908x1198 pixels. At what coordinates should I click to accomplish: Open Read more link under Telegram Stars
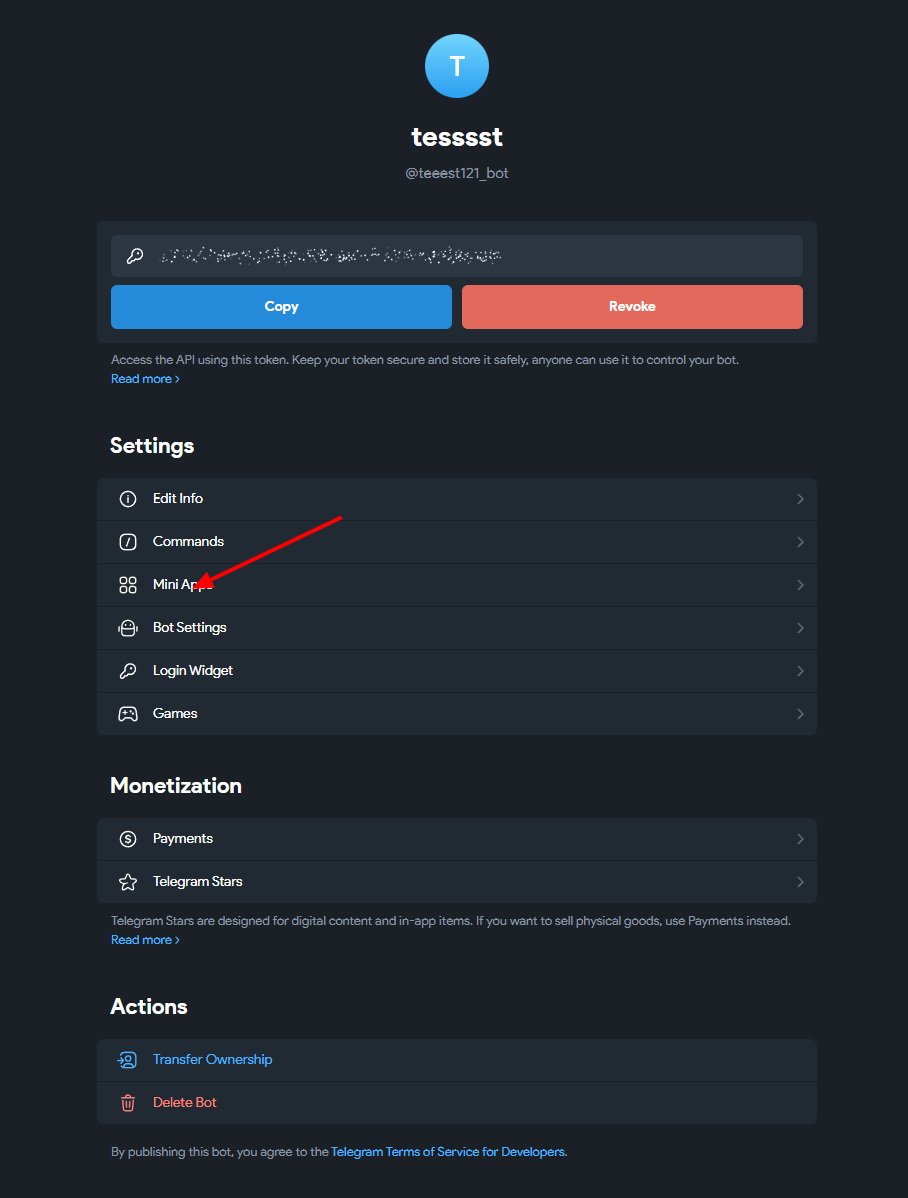[145, 940]
